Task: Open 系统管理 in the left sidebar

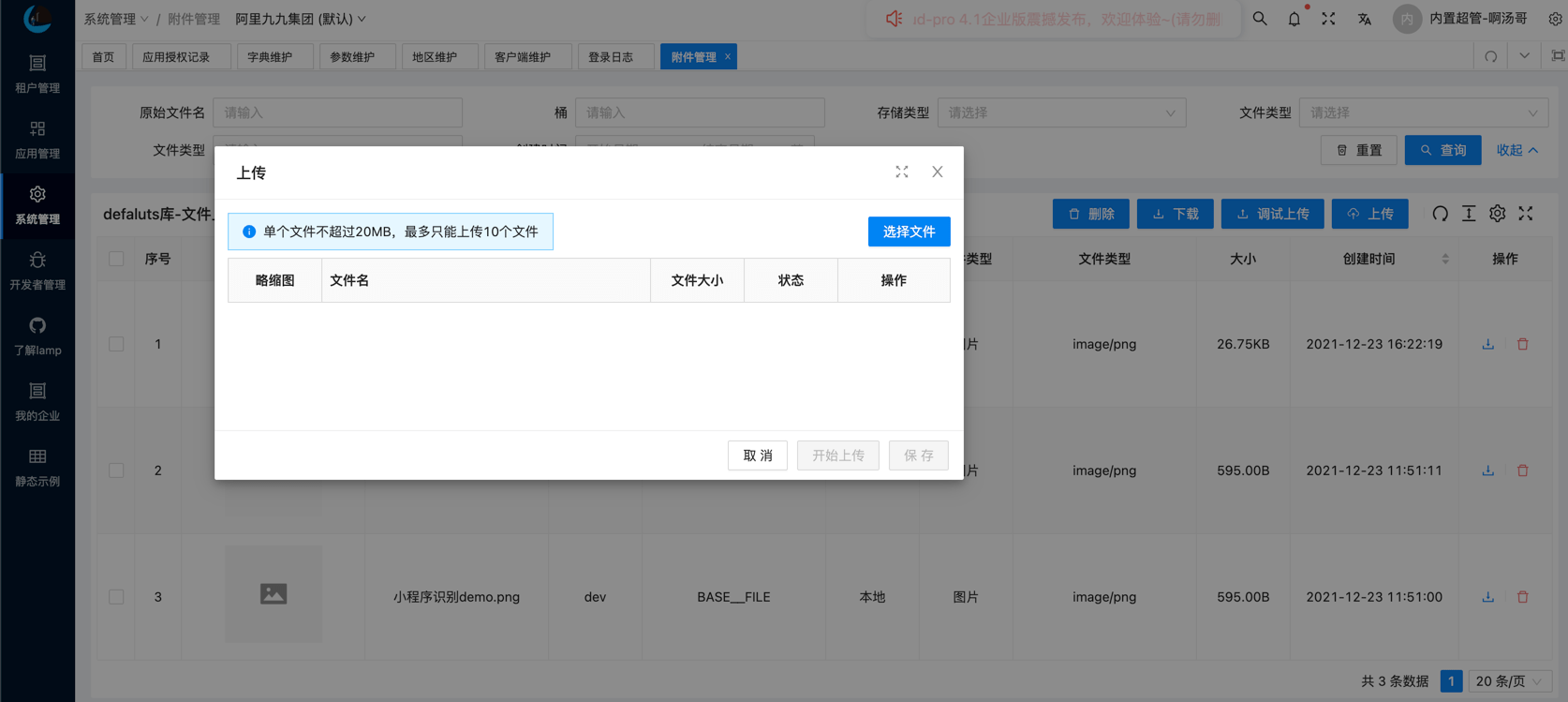Action: point(37,204)
